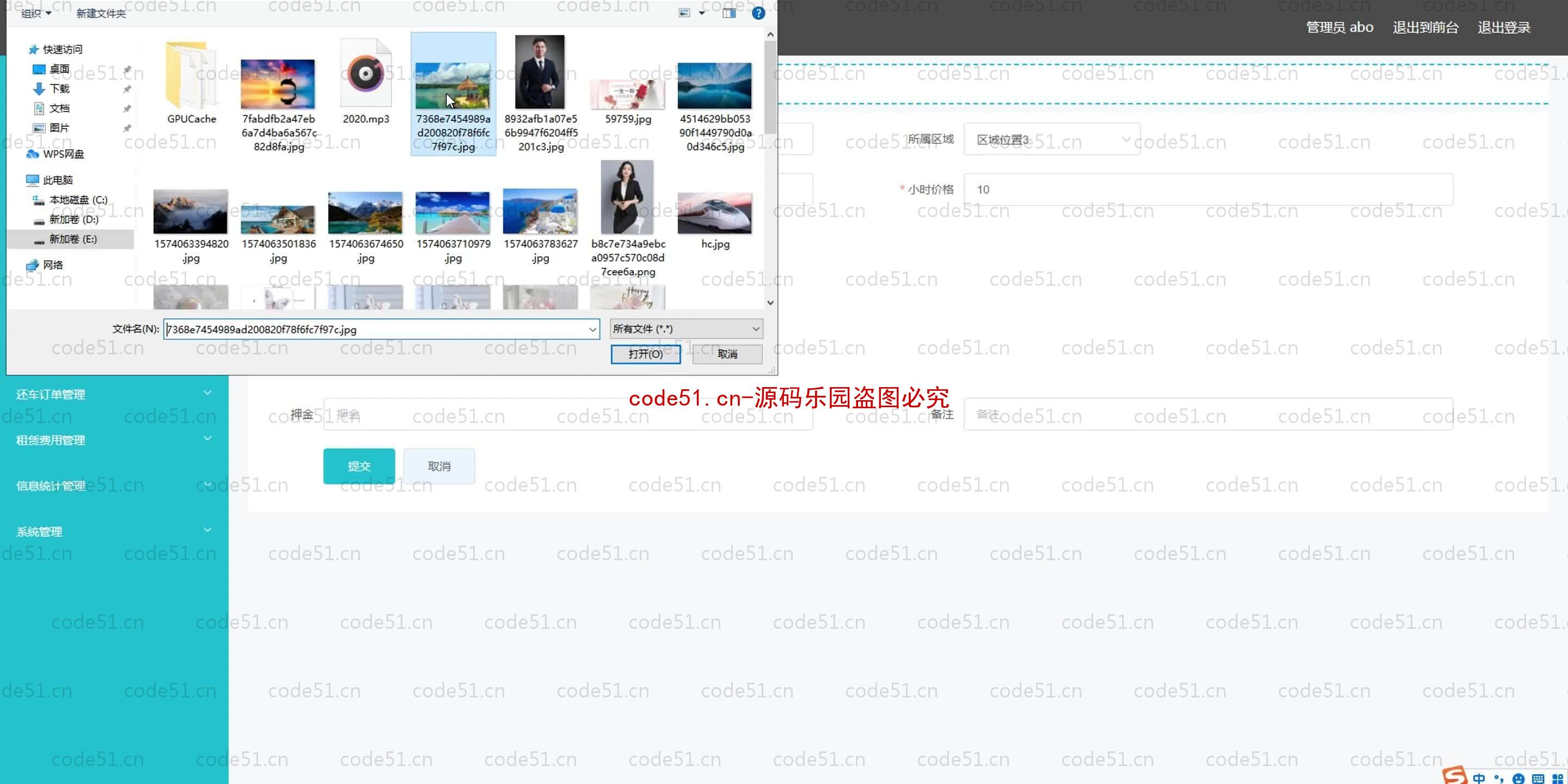Expand 信息统计管理 sidebar menu
This screenshot has width=1568, height=784.
114,485
